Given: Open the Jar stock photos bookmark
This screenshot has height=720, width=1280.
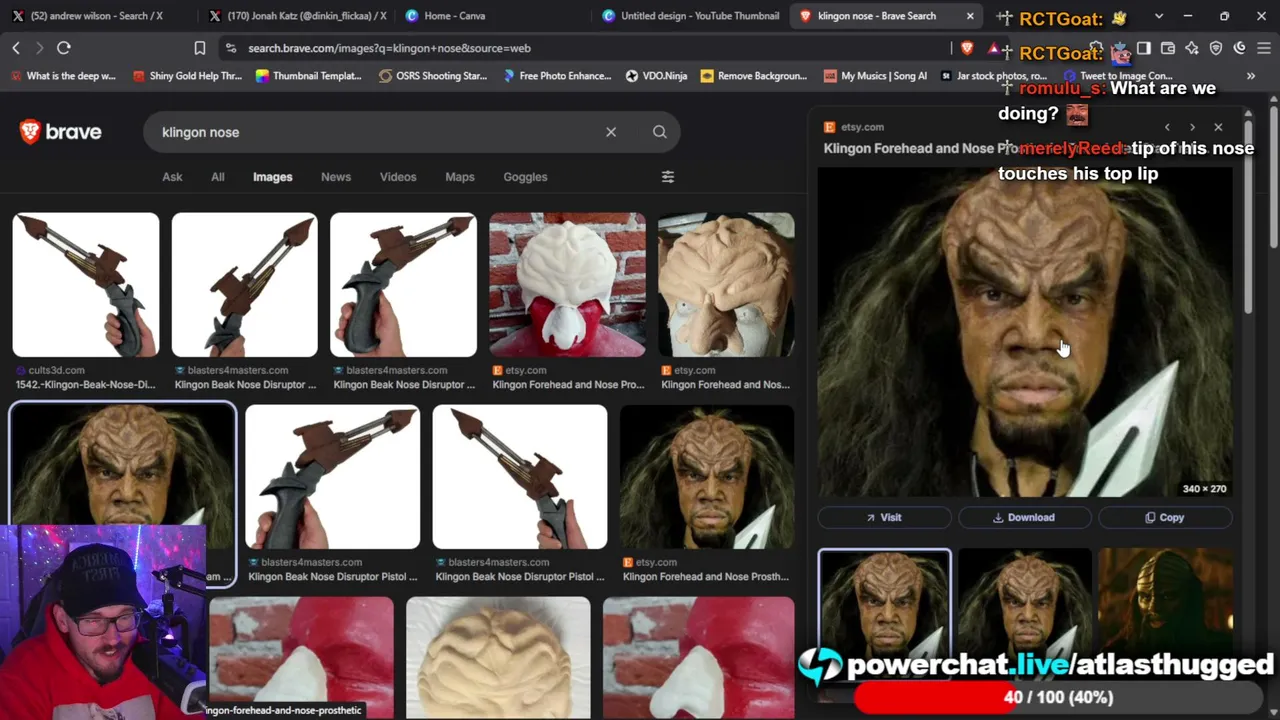Looking at the screenshot, I should (994, 76).
